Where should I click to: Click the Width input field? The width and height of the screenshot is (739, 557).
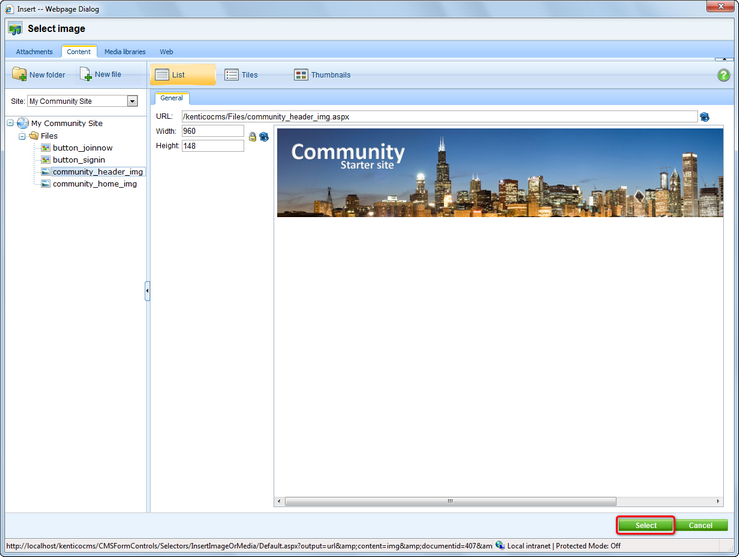pyautogui.click(x=213, y=131)
